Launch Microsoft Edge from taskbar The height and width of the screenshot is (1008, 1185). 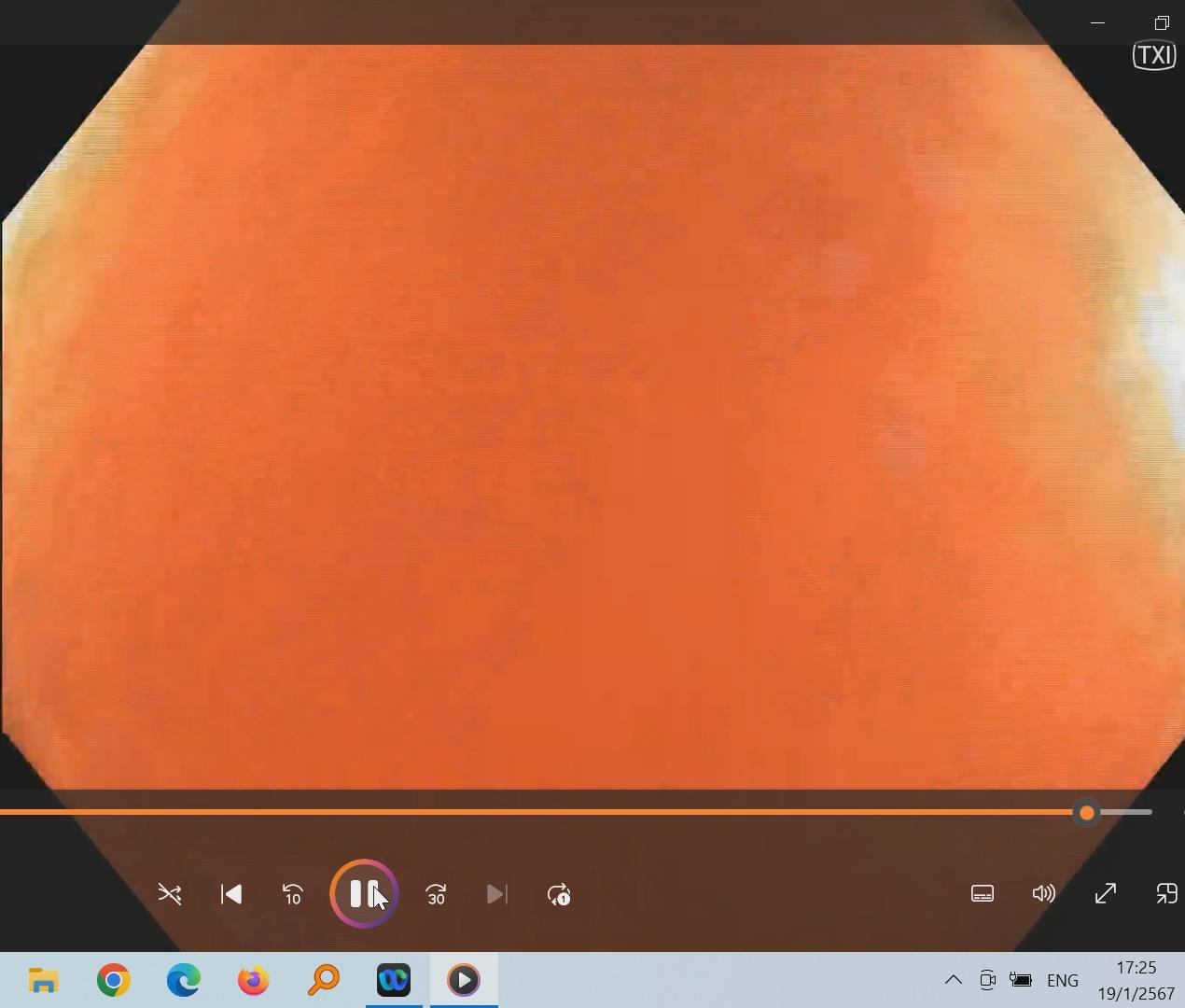click(x=184, y=980)
